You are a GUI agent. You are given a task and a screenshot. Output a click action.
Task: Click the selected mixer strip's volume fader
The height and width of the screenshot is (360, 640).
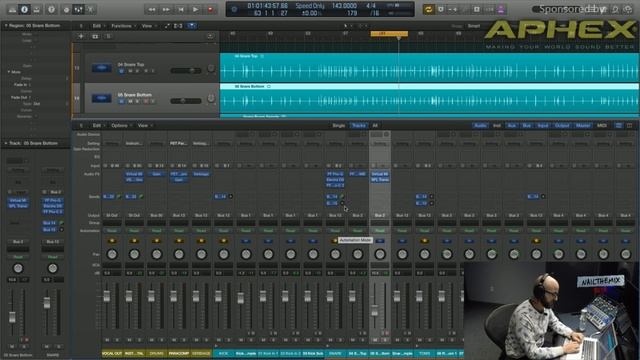tap(375, 311)
